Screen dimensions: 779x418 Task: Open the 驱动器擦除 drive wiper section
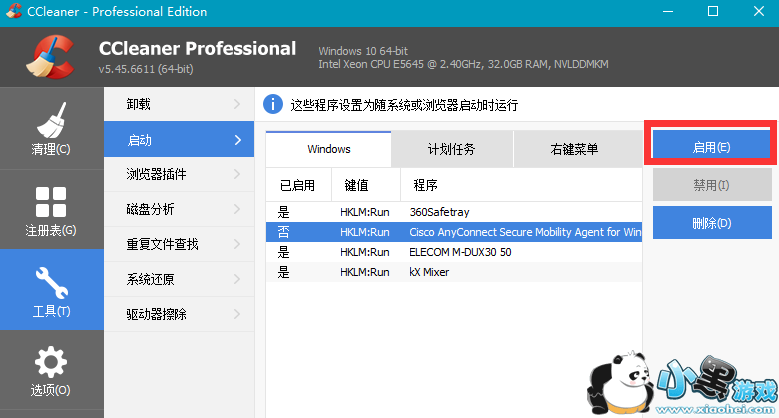pos(179,314)
